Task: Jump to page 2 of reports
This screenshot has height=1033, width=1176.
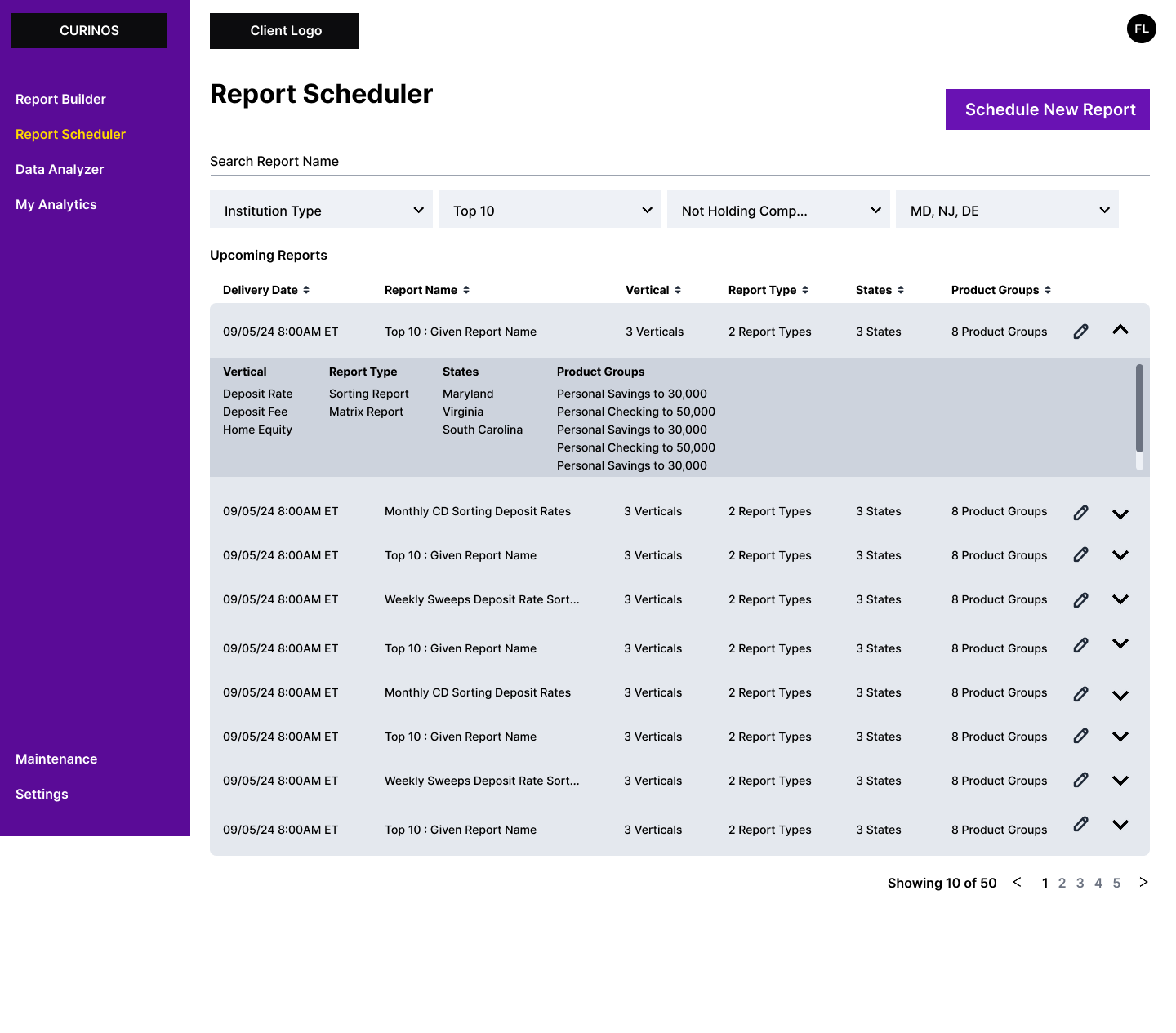Action: pos(1062,883)
